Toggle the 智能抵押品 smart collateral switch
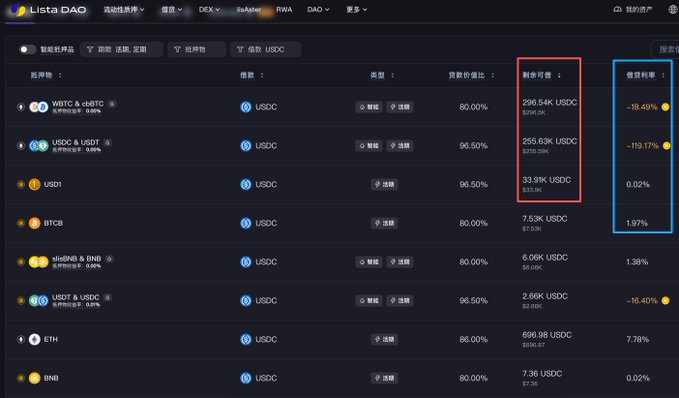 tap(27, 49)
